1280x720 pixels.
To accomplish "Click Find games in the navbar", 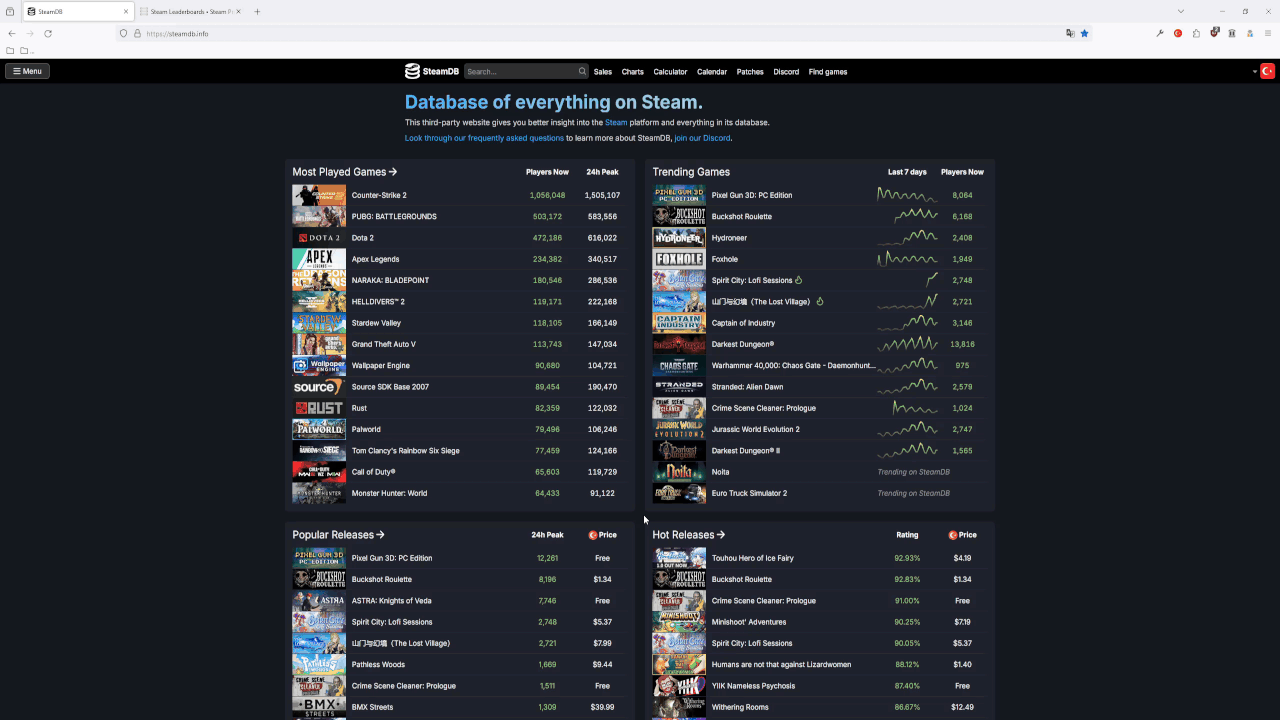I will (828, 72).
